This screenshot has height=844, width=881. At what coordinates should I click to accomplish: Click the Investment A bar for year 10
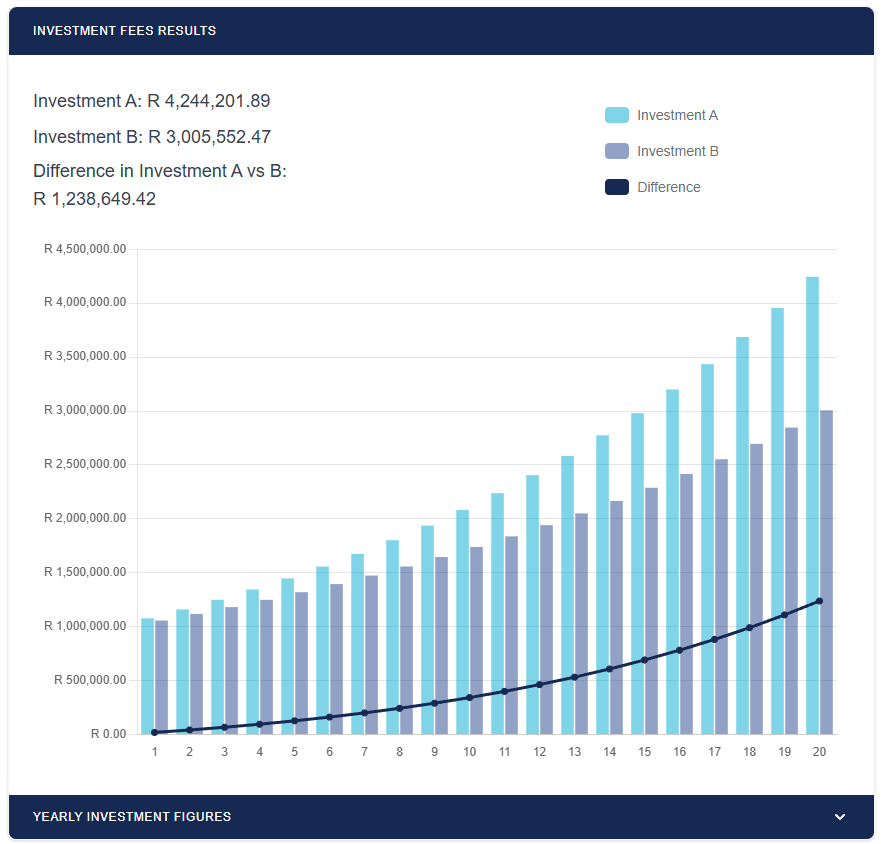[x=462, y=622]
